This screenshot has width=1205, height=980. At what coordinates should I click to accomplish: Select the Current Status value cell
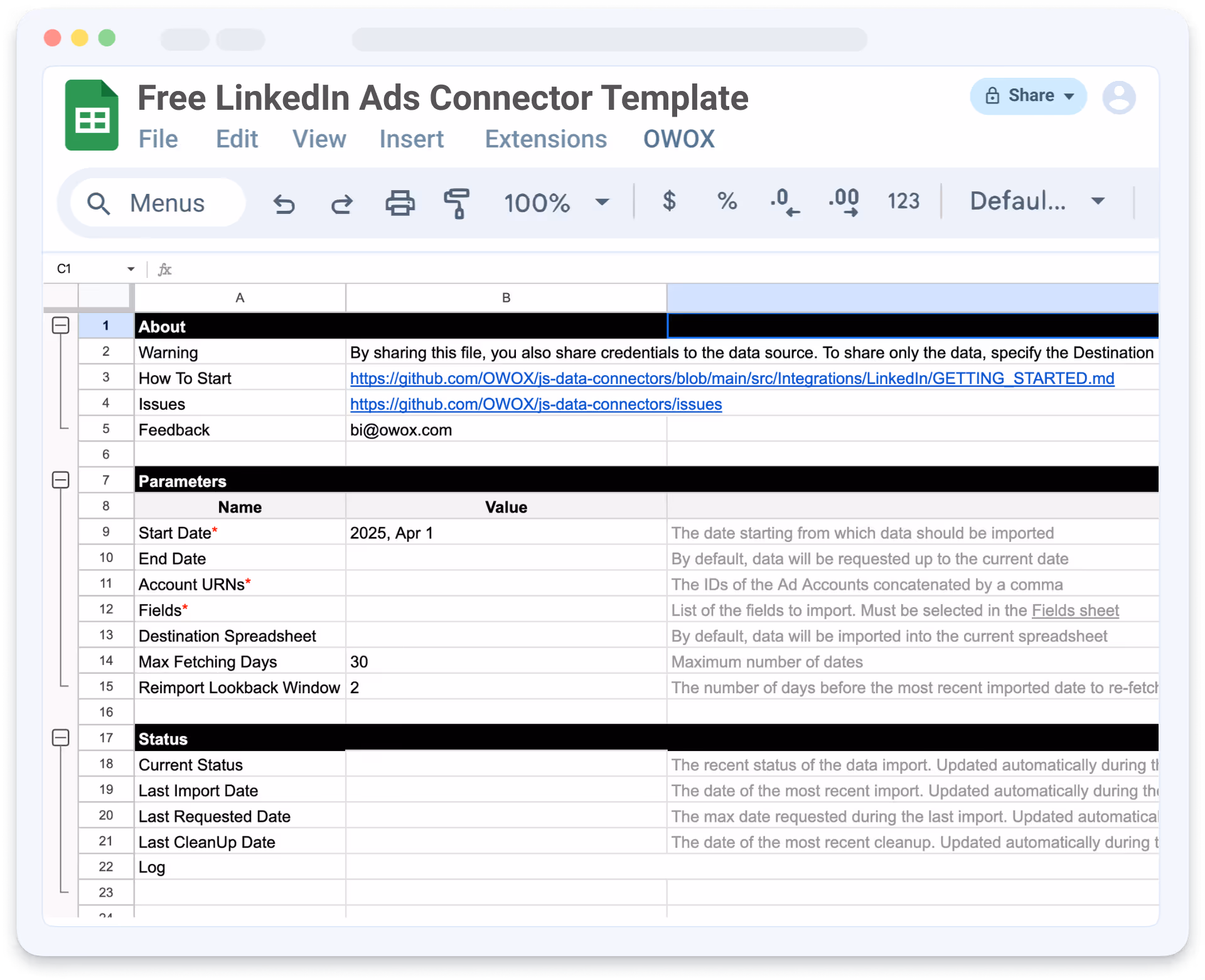pyautogui.click(x=506, y=764)
